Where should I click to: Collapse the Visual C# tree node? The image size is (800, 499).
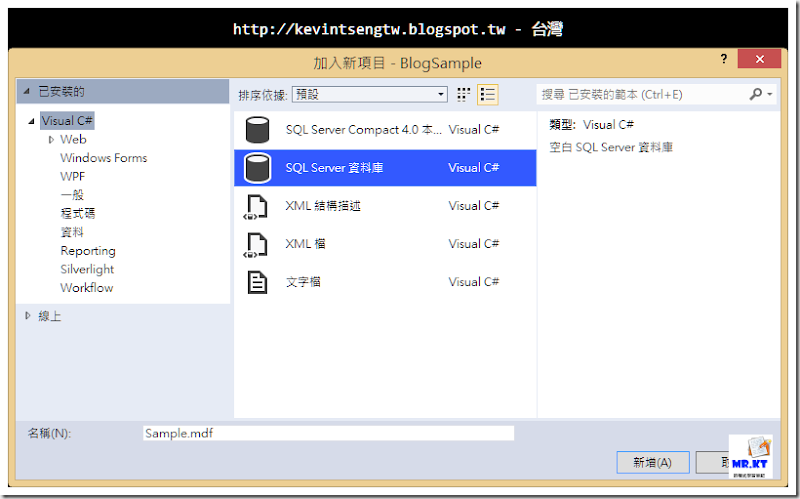coord(32,121)
